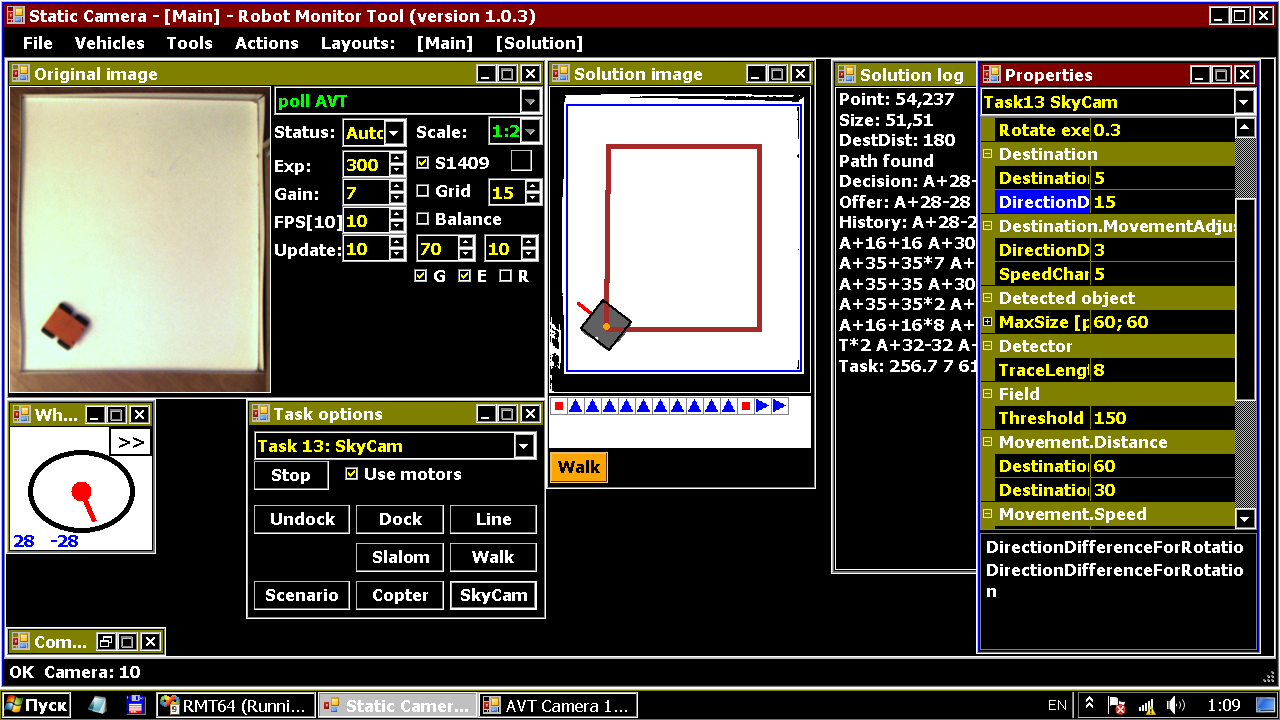Decrease the Gain value with its down arrow
Screen dimensions: 1280x720
398,199
